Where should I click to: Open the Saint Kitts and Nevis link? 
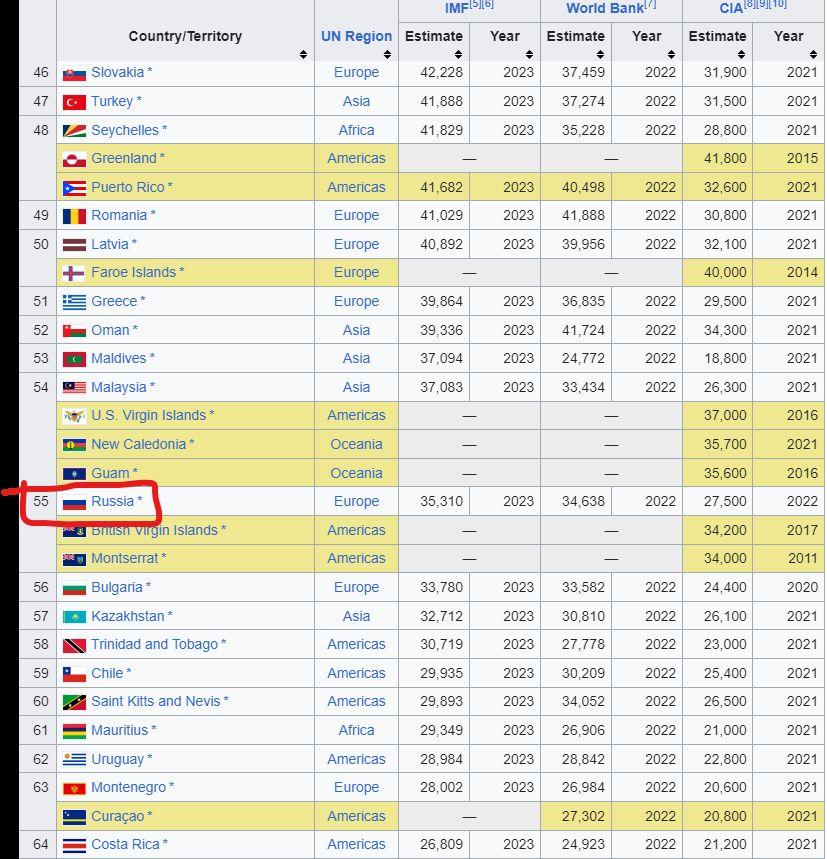[155, 702]
